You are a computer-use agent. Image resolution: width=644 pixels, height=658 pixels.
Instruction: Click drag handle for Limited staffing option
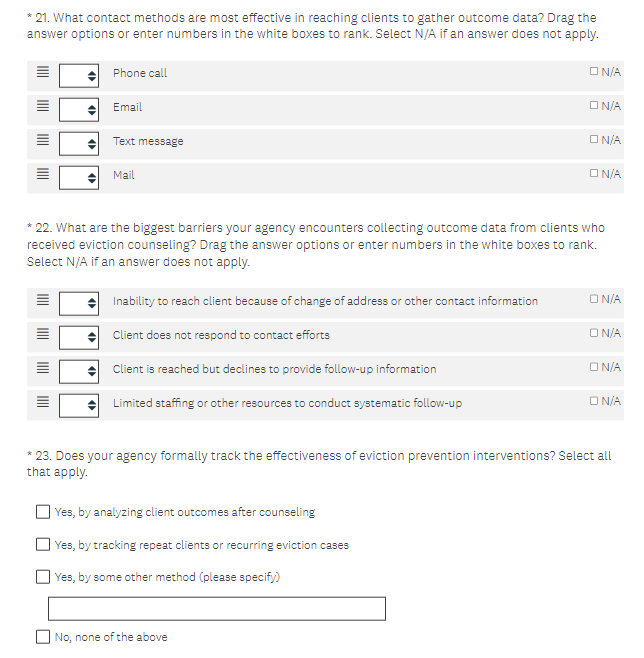click(x=43, y=404)
